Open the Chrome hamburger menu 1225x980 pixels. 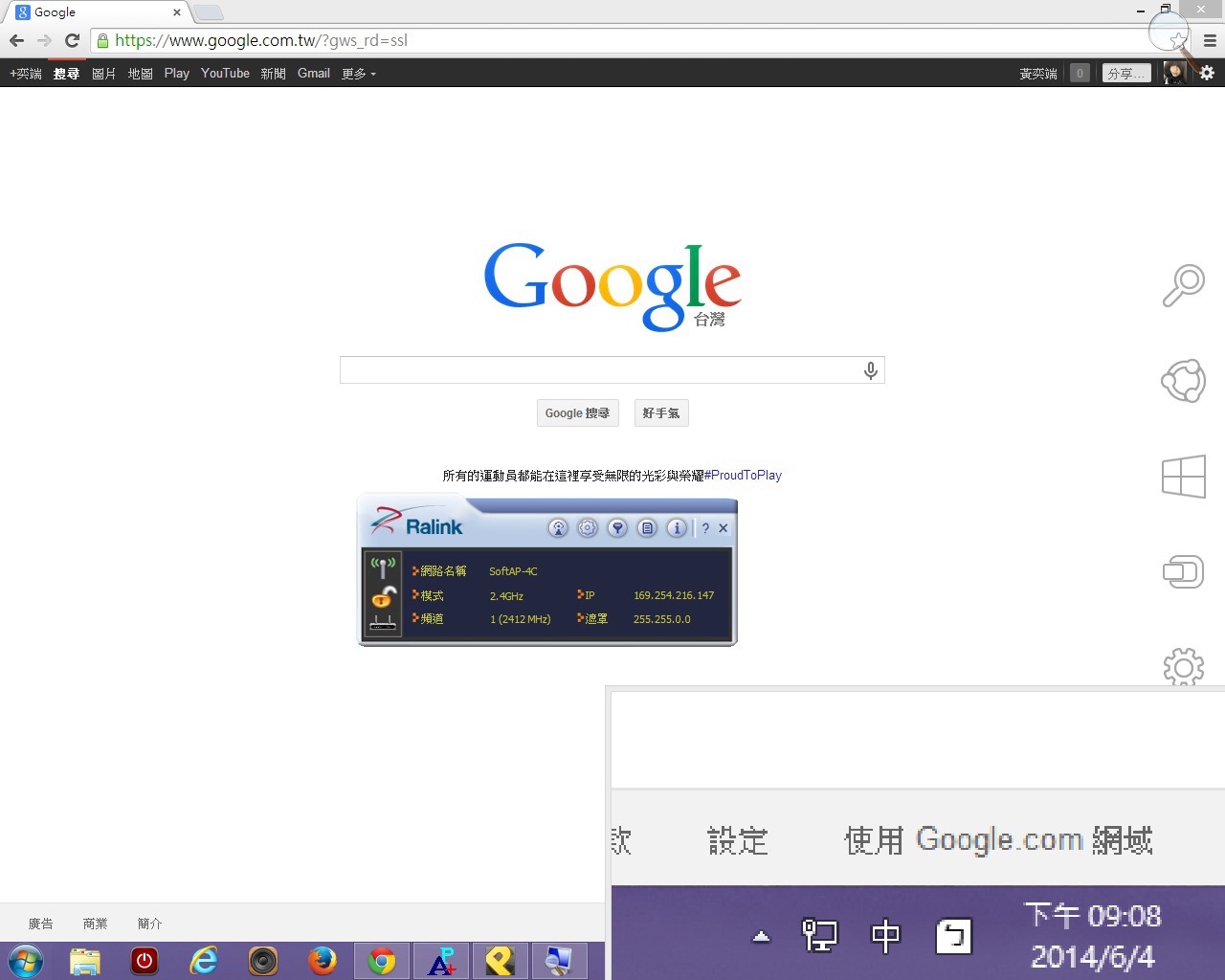pos(1210,40)
